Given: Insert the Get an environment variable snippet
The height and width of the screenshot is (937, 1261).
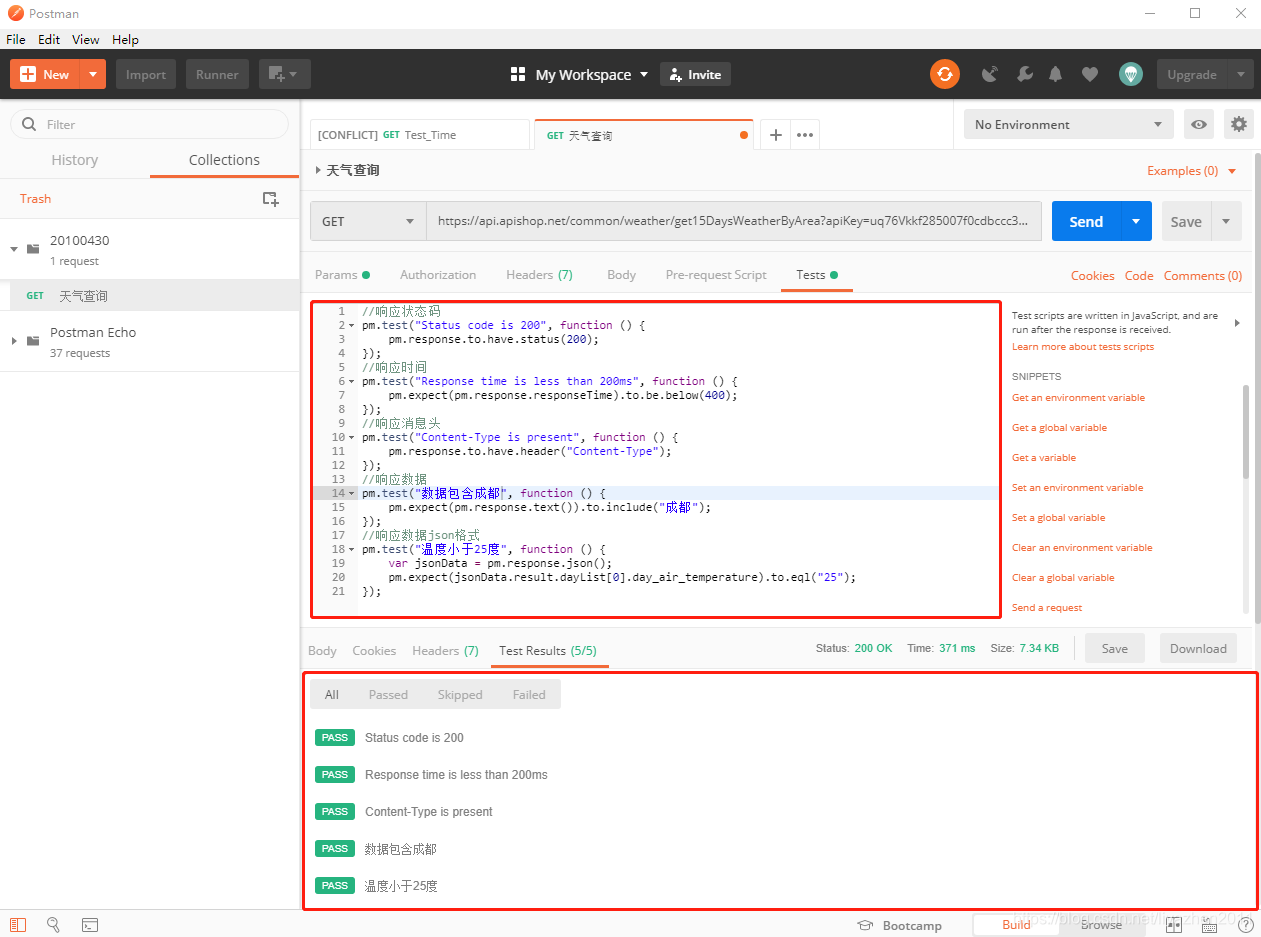Looking at the screenshot, I should coord(1078,398).
